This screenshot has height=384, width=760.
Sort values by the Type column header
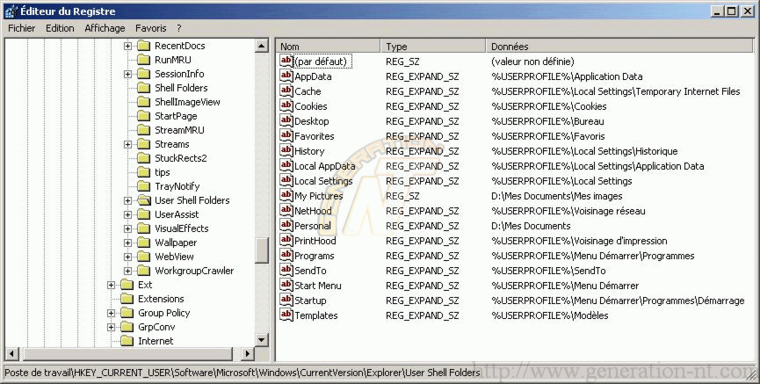coord(433,47)
